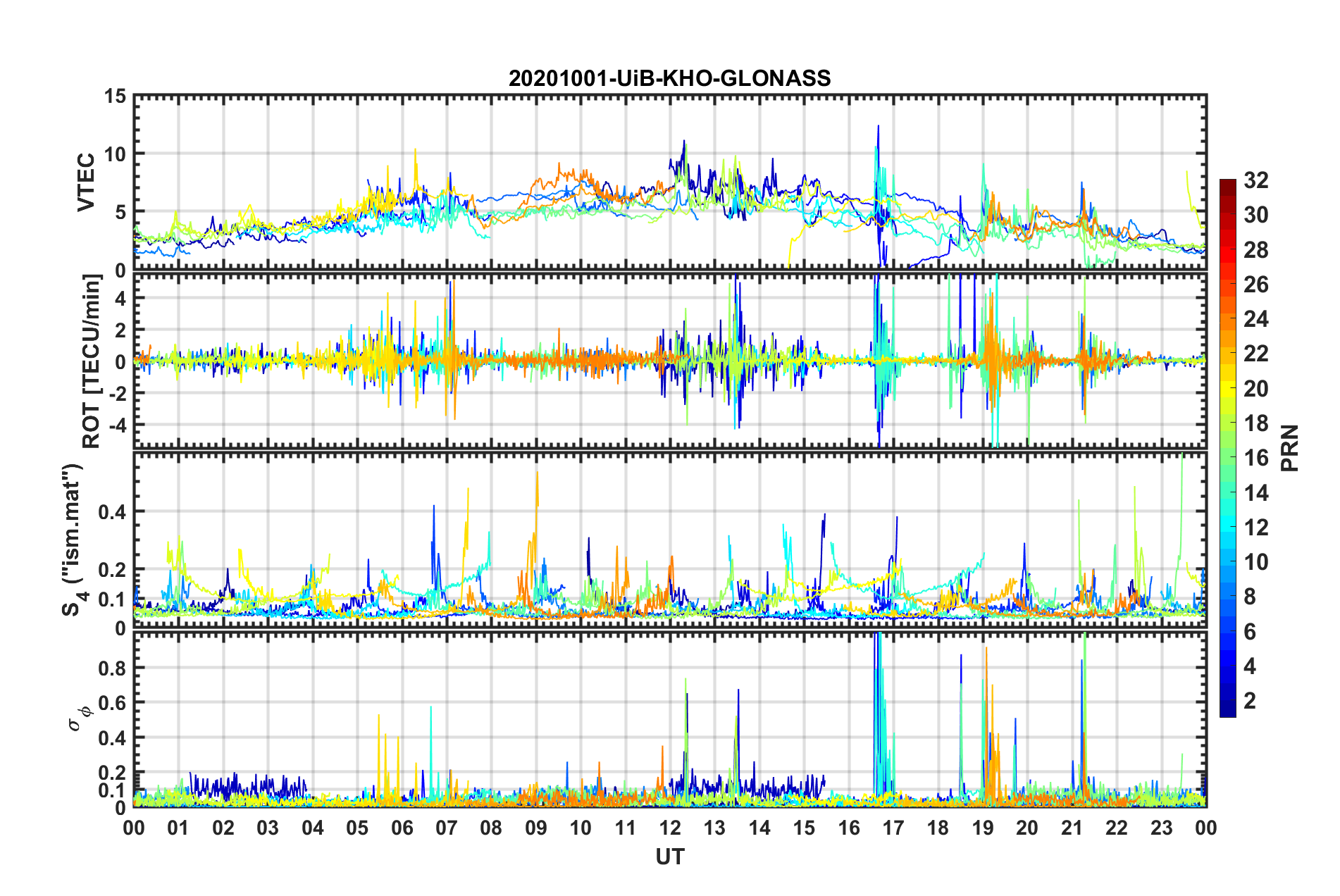
Task: Click the 15 tick on the VTEC axis
Action: [115, 96]
